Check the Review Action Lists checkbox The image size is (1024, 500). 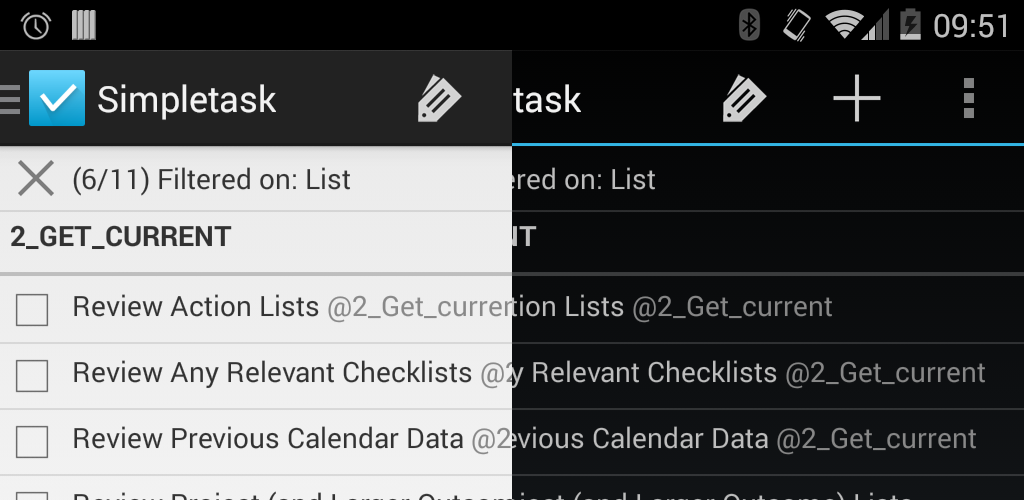[x=32, y=310]
